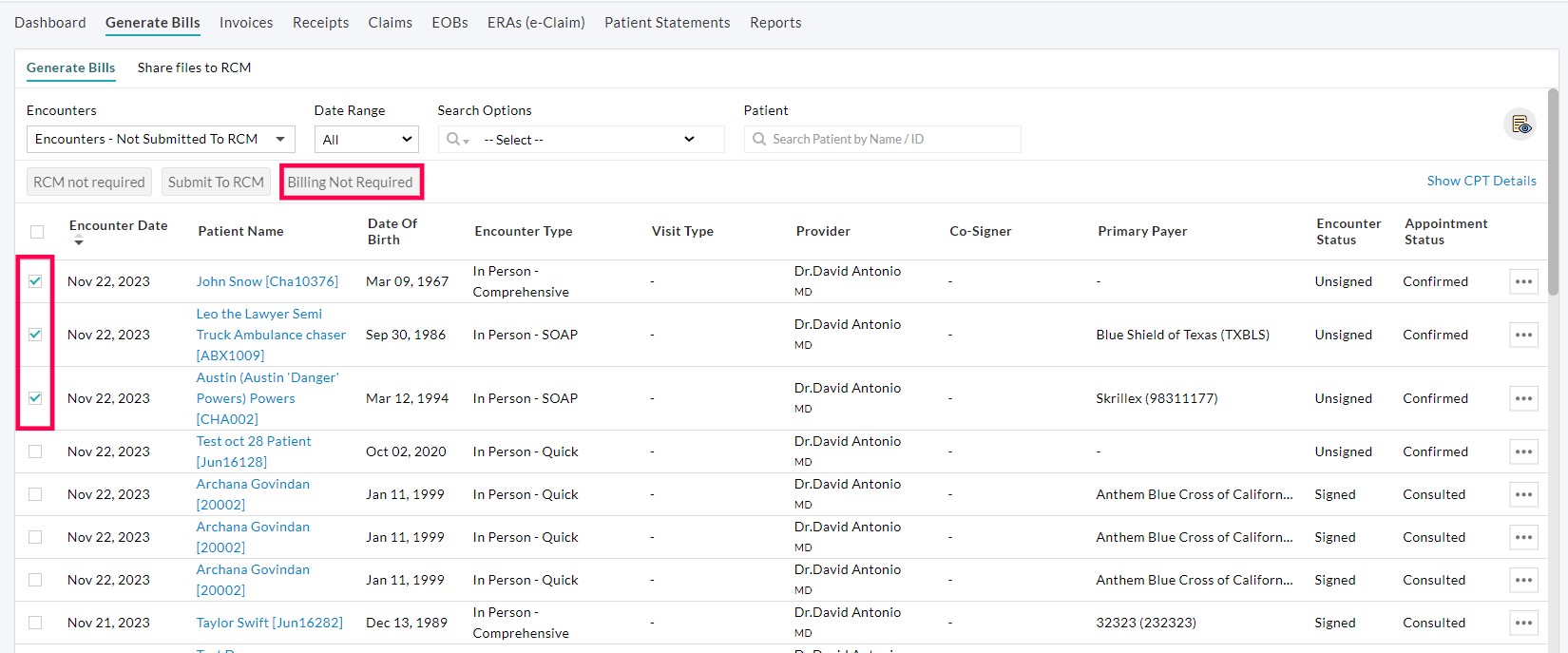Check the Taylor Swift encounter checkbox
This screenshot has height=653, width=1568.
click(36, 623)
